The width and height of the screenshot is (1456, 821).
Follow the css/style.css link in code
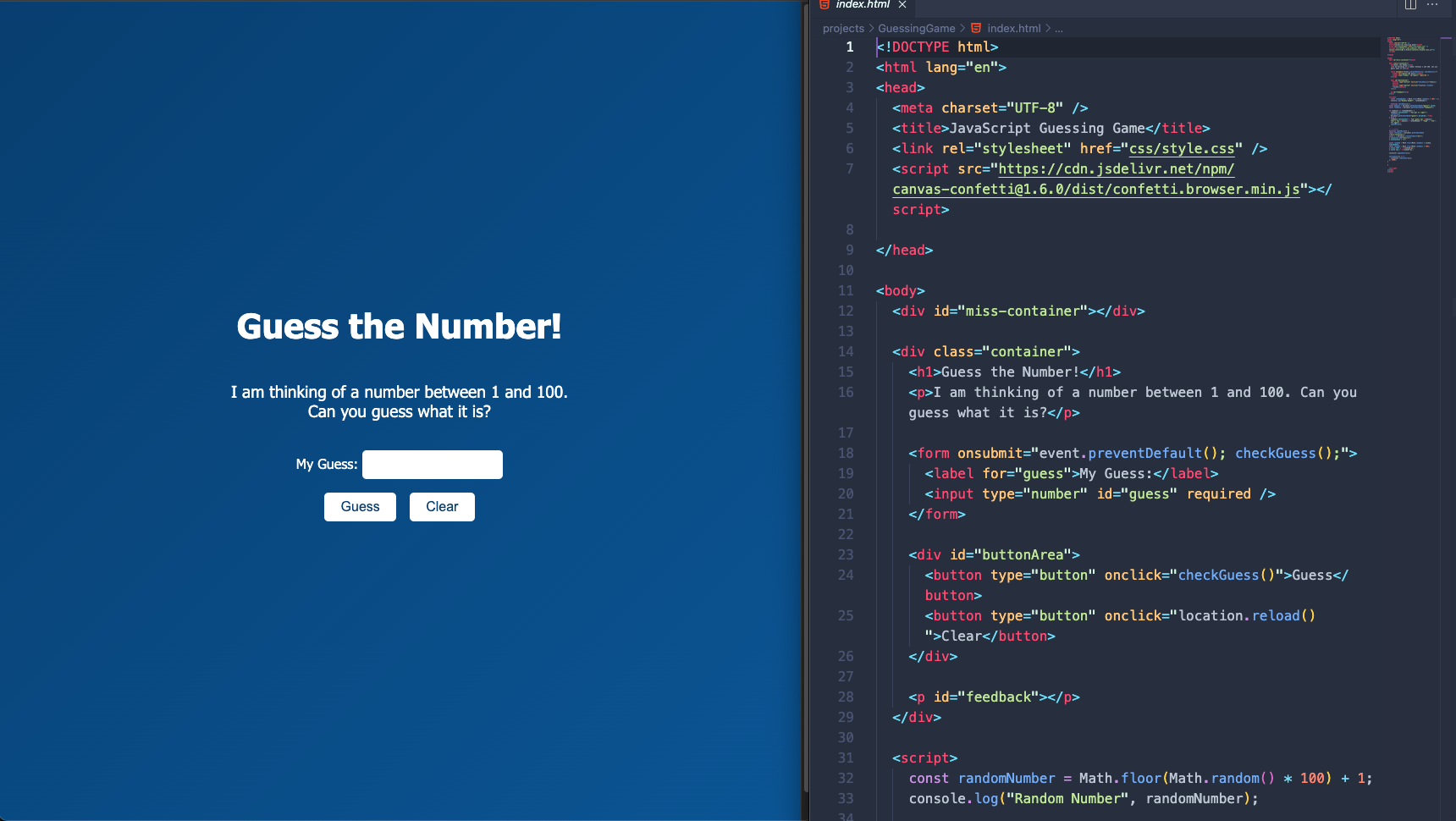pyautogui.click(x=1182, y=148)
